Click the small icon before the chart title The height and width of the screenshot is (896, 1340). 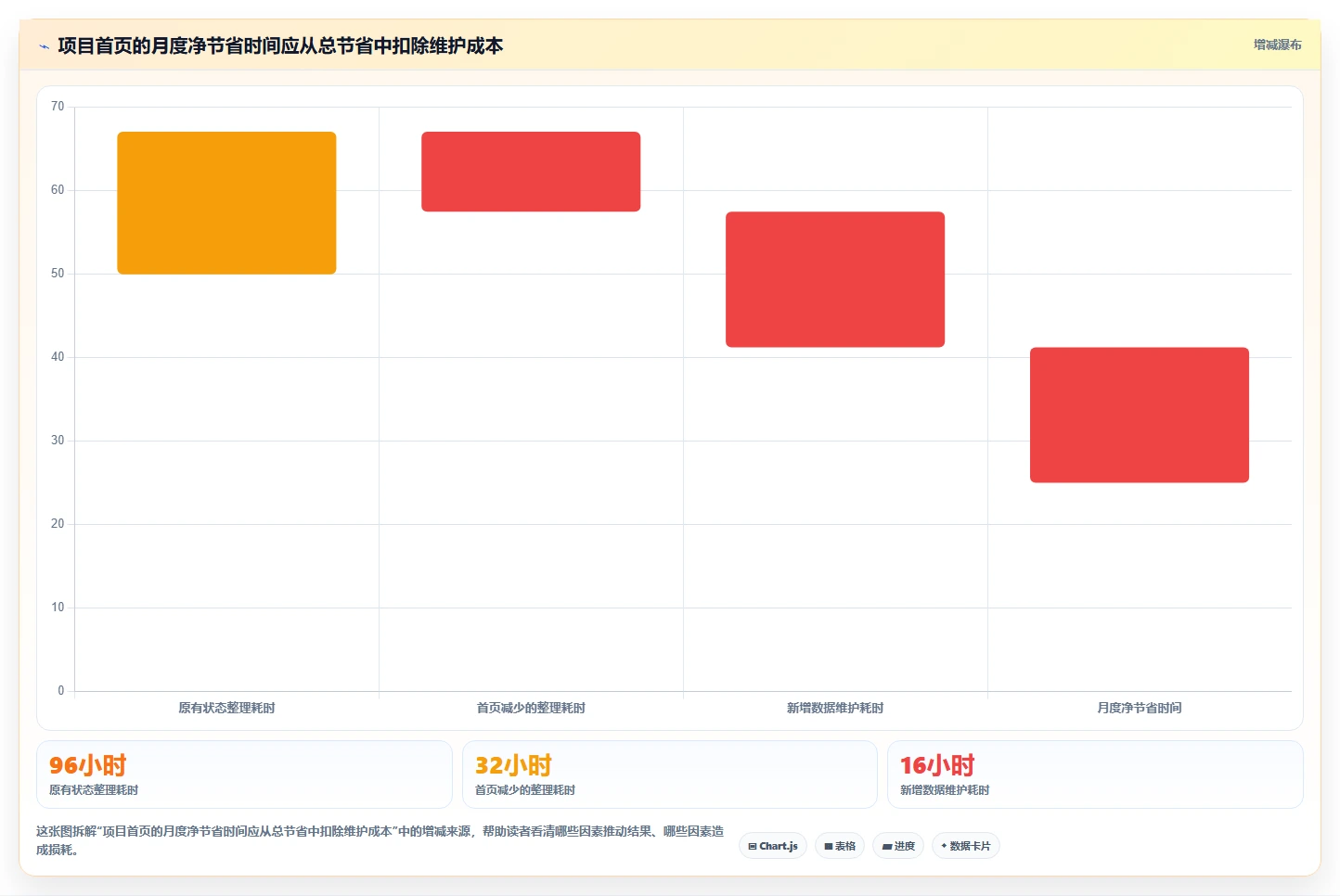click(44, 46)
